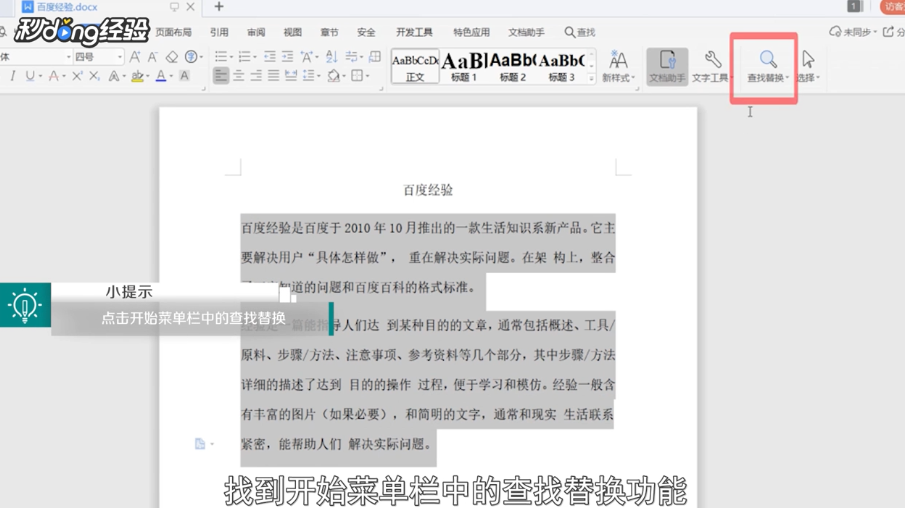The height and width of the screenshot is (508, 905).
Task: Open the 开发工具 ribbon tab
Action: click(414, 32)
